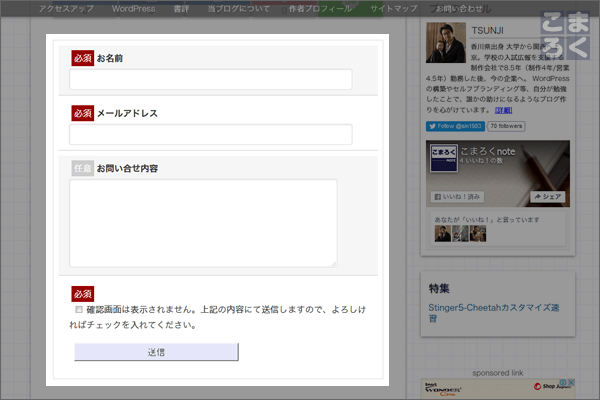Click the 任意 badge beside お問い合せ内容
The height and width of the screenshot is (400, 600).
83,168
